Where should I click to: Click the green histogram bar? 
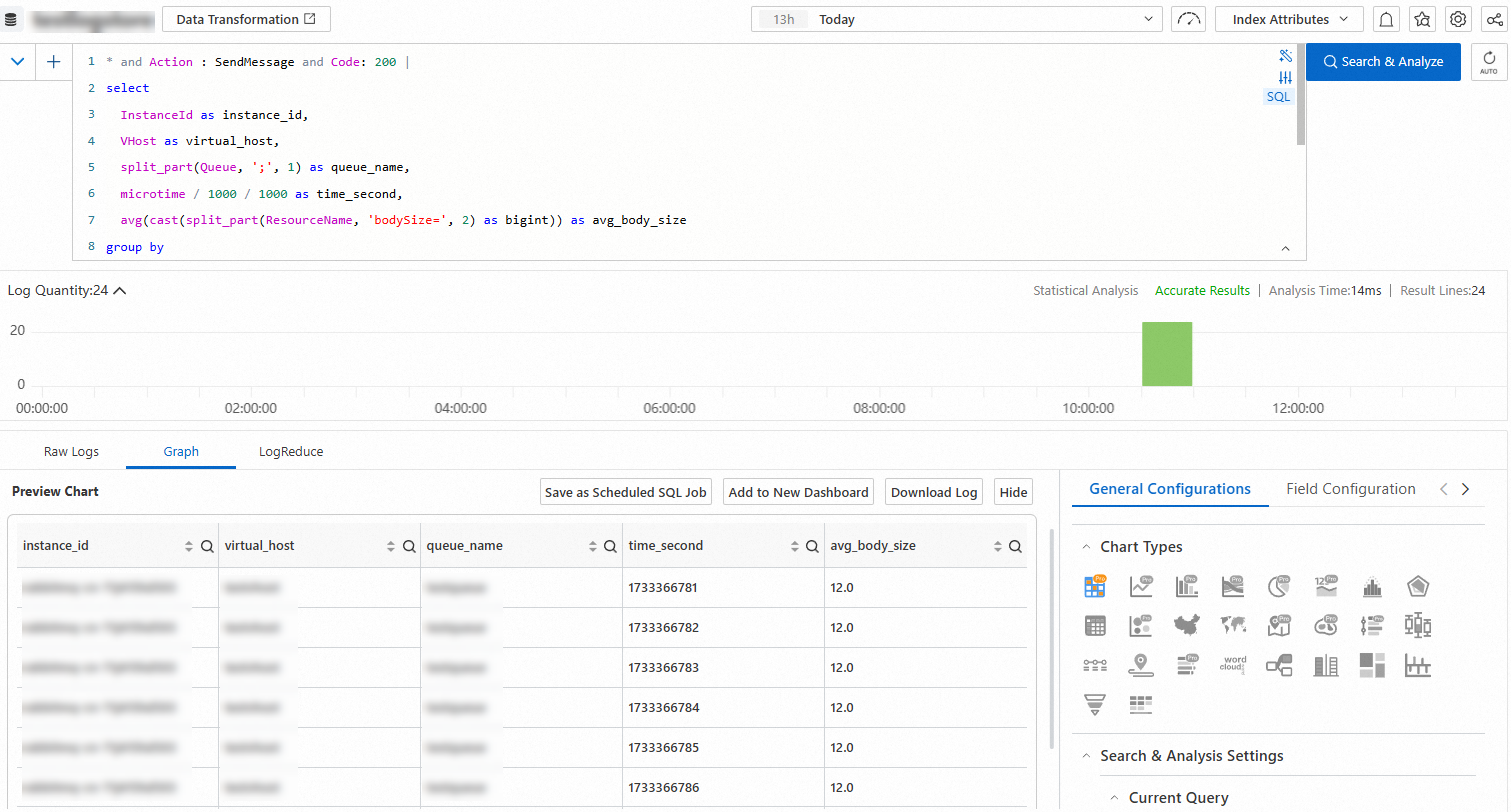pos(1167,354)
